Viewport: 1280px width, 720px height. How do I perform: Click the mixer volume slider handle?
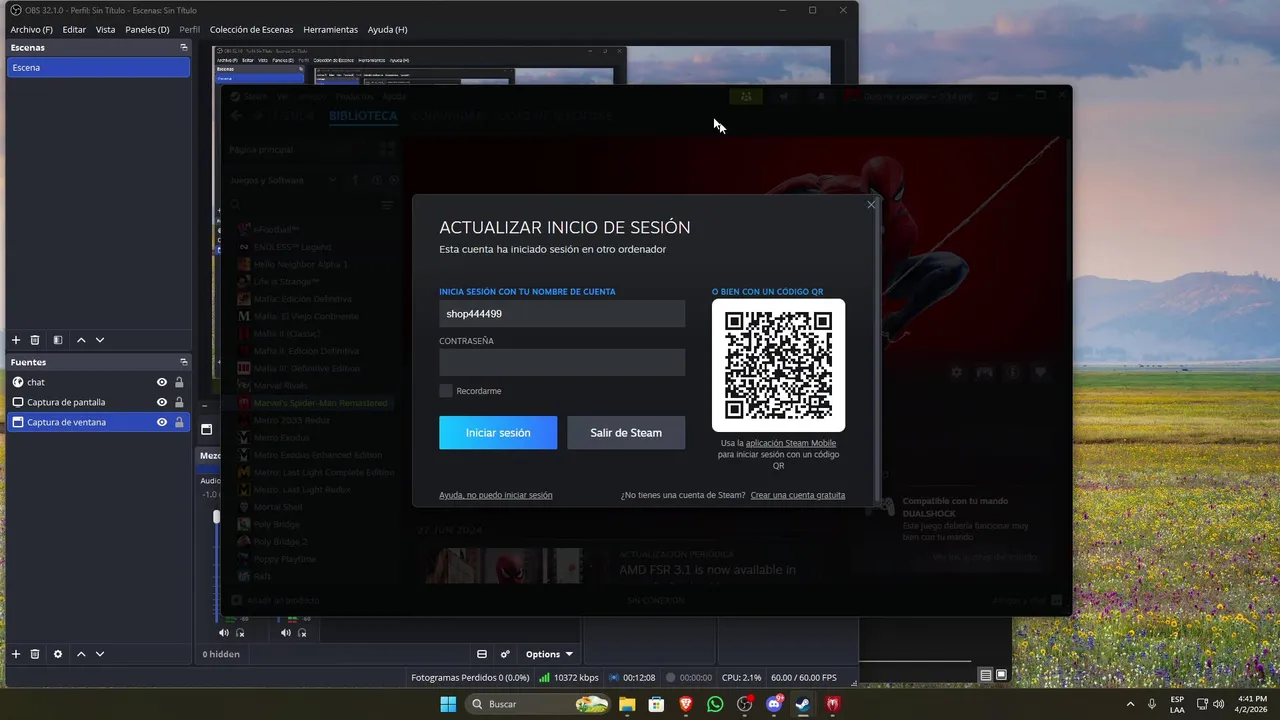point(217,517)
